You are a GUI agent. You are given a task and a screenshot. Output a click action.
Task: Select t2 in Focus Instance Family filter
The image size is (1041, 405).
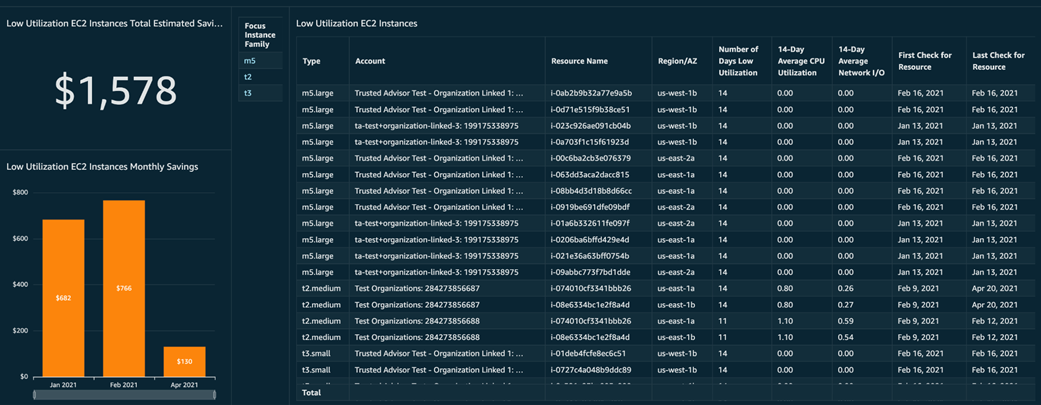(x=249, y=77)
